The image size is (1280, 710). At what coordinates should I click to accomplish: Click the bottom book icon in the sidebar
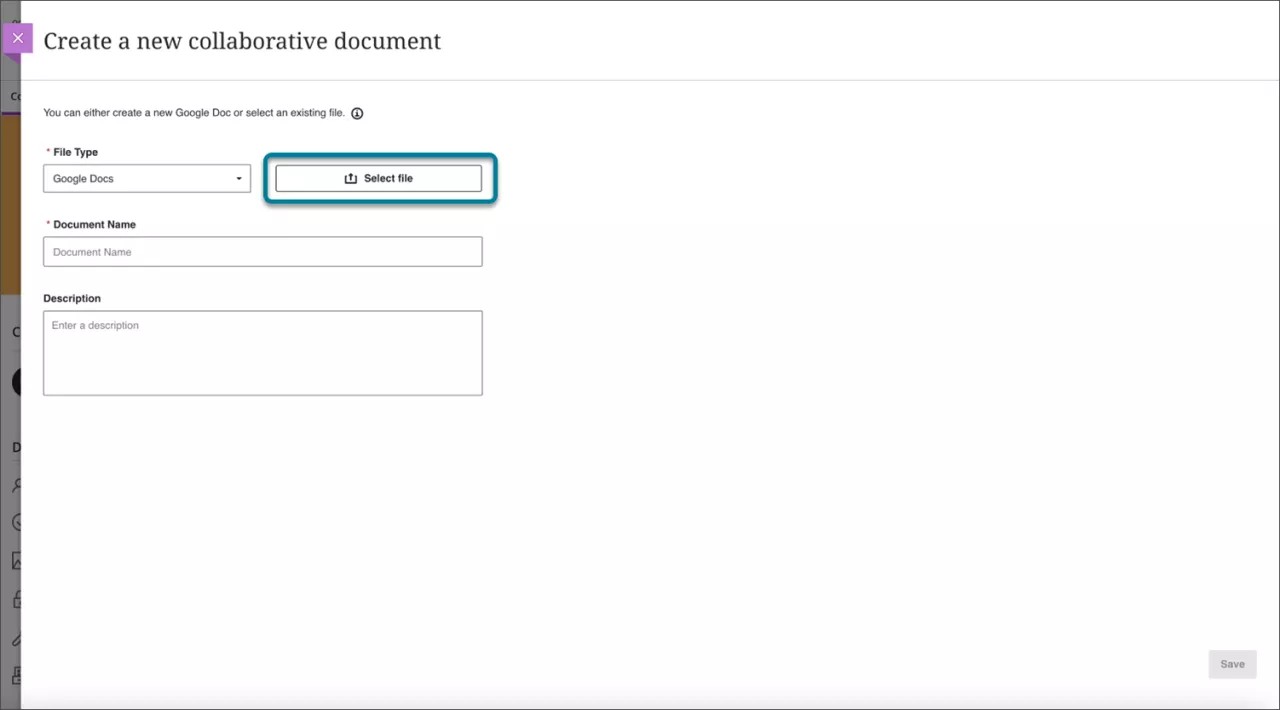click(16, 676)
